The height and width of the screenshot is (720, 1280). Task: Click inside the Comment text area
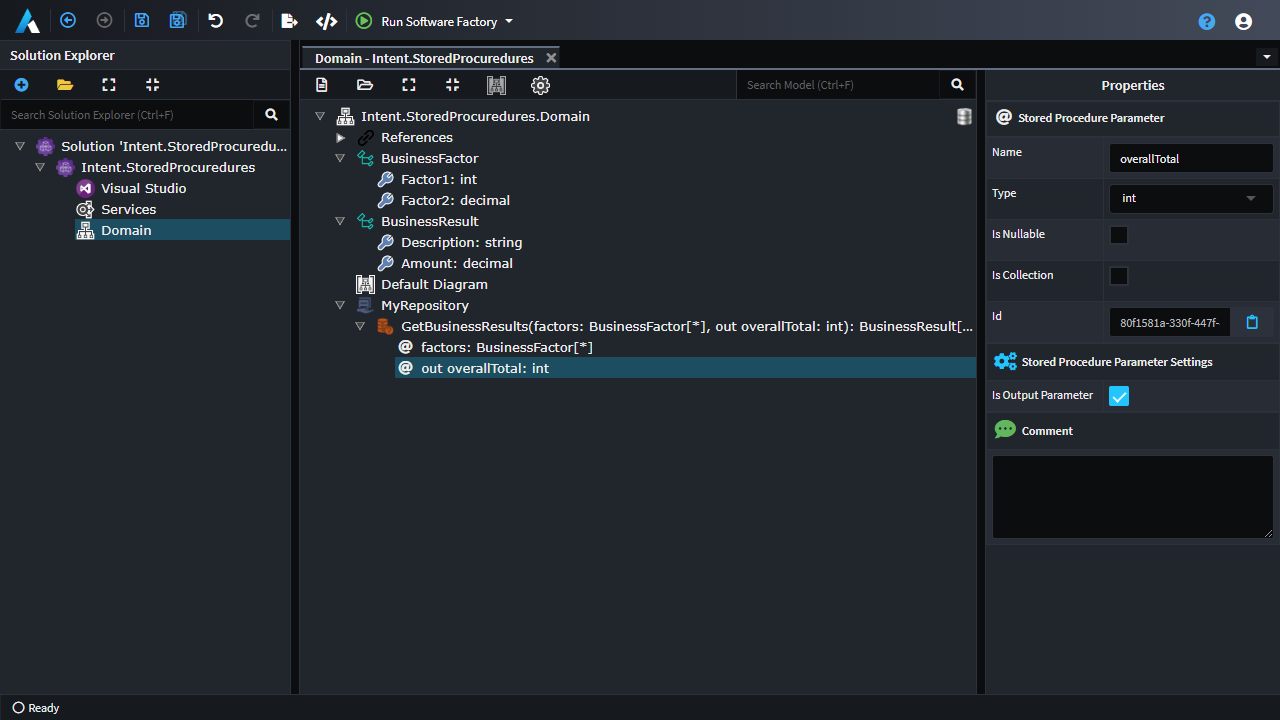(x=1133, y=497)
